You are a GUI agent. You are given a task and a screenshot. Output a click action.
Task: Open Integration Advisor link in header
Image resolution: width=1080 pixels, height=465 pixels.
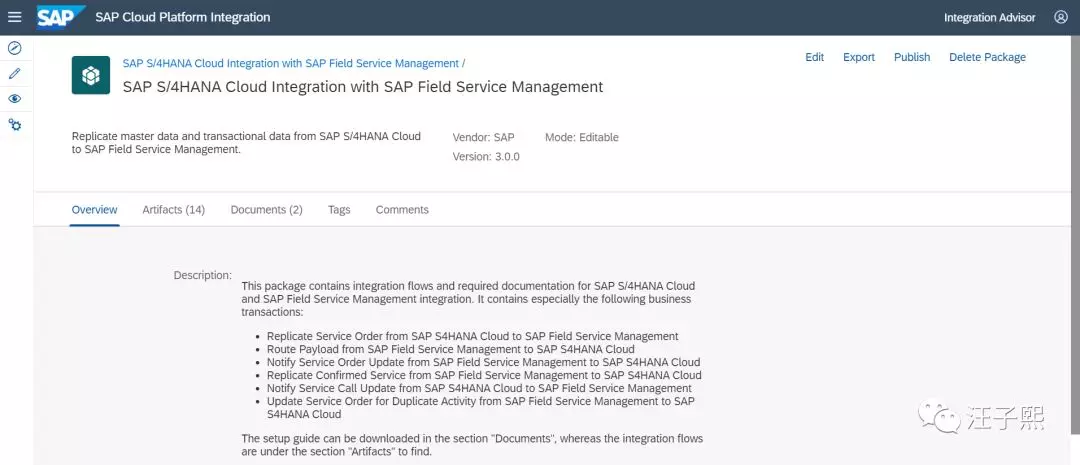[x=989, y=18]
